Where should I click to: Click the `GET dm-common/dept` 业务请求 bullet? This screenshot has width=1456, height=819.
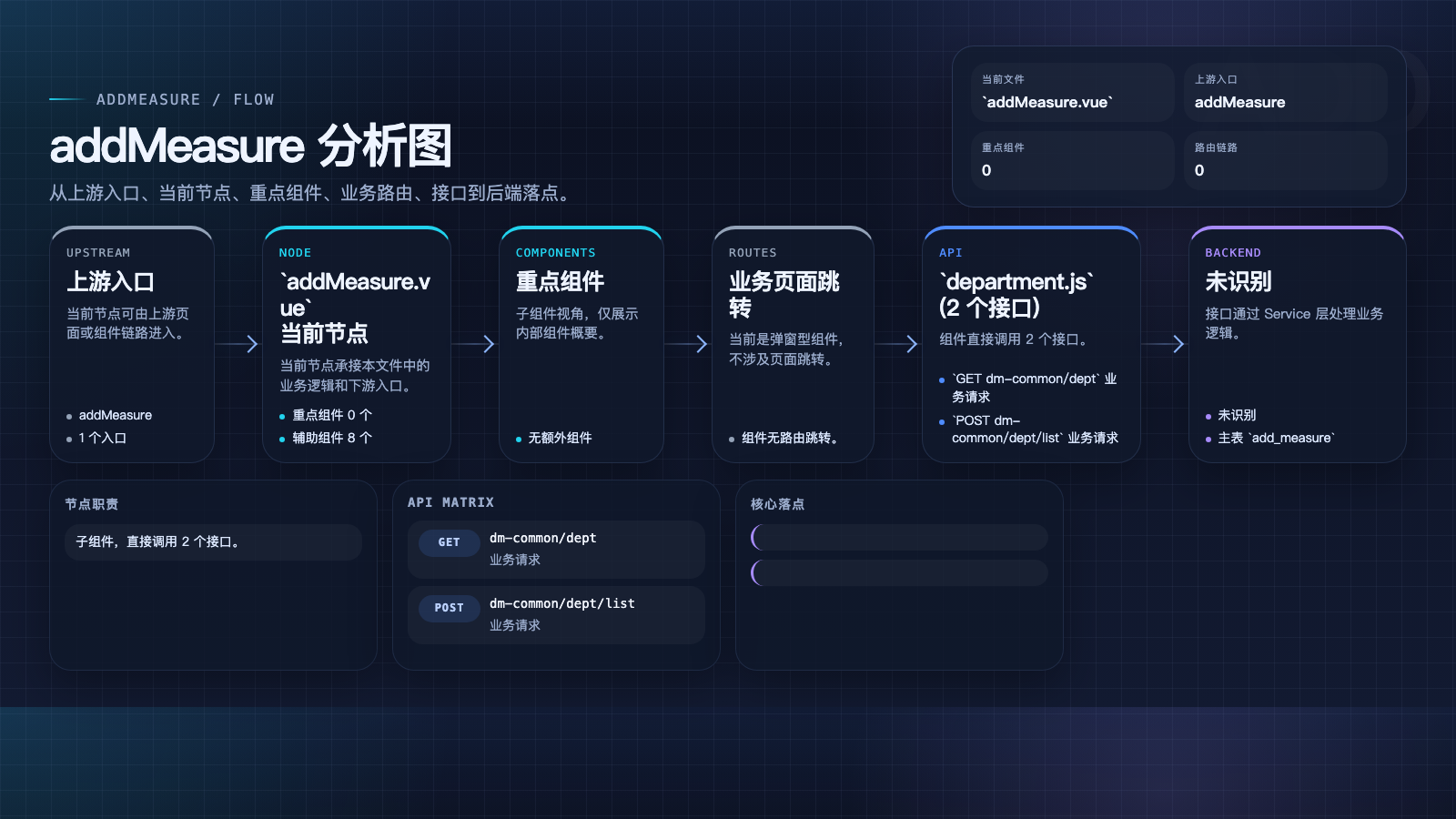(1028, 388)
